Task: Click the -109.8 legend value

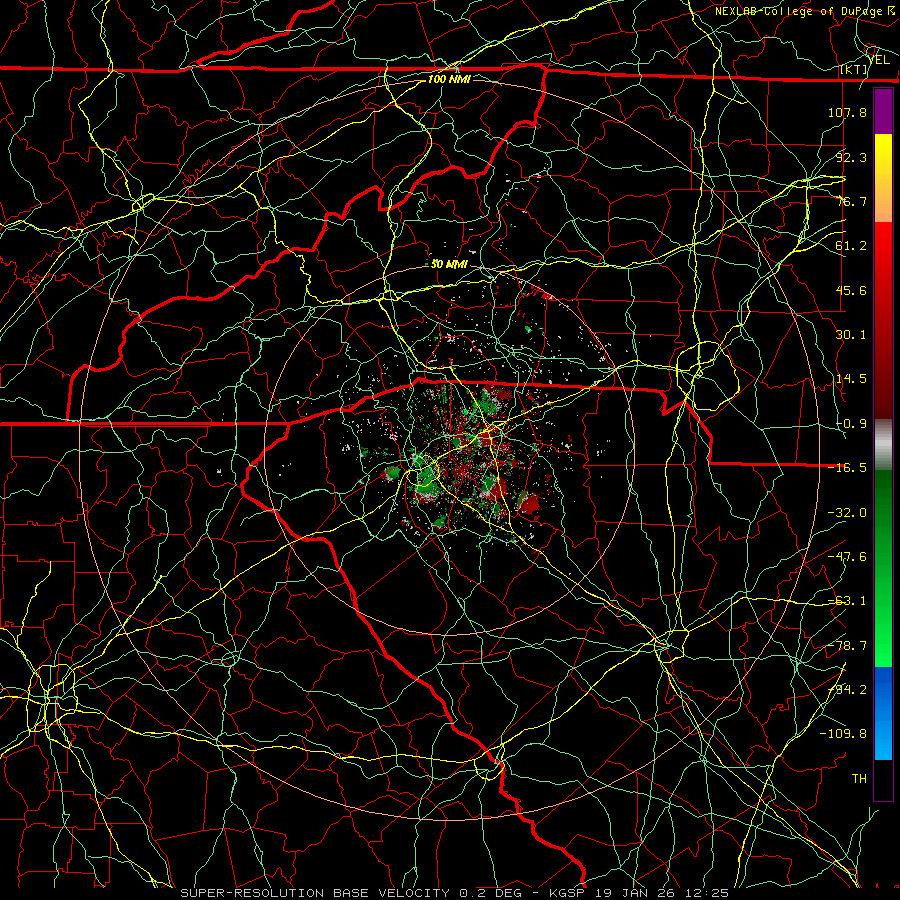Action: coord(843,734)
